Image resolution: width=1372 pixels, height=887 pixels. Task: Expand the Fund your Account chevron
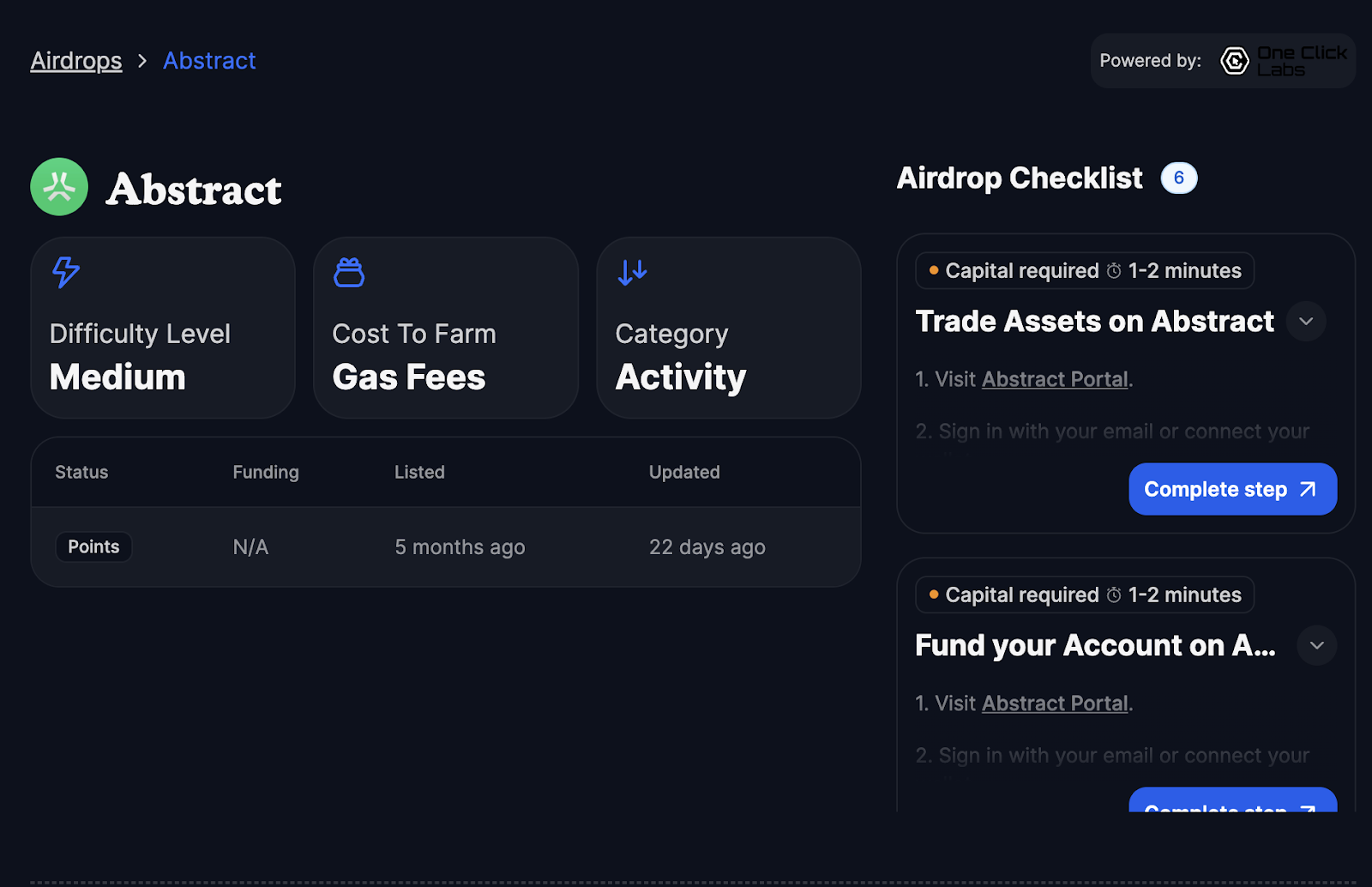(x=1317, y=646)
